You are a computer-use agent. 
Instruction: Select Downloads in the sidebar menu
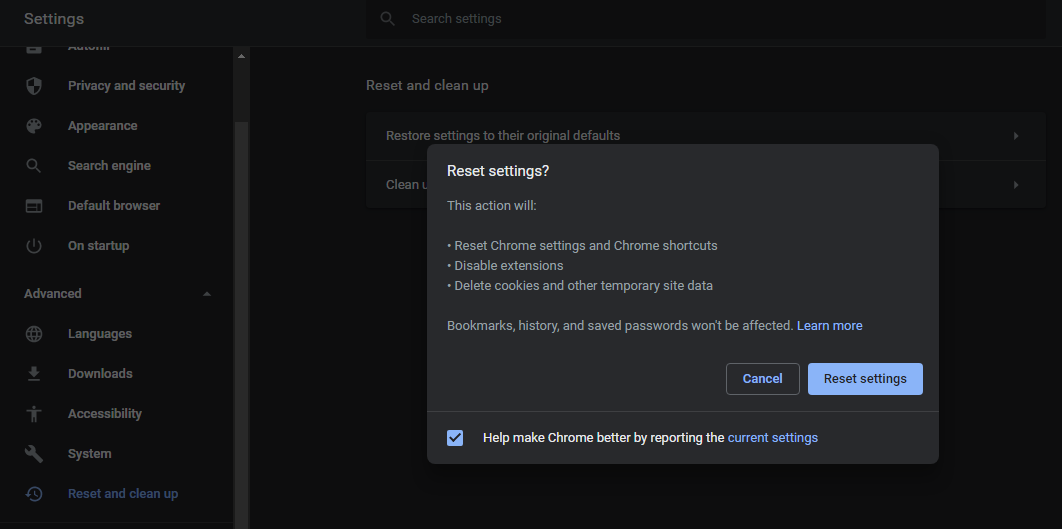(x=100, y=374)
